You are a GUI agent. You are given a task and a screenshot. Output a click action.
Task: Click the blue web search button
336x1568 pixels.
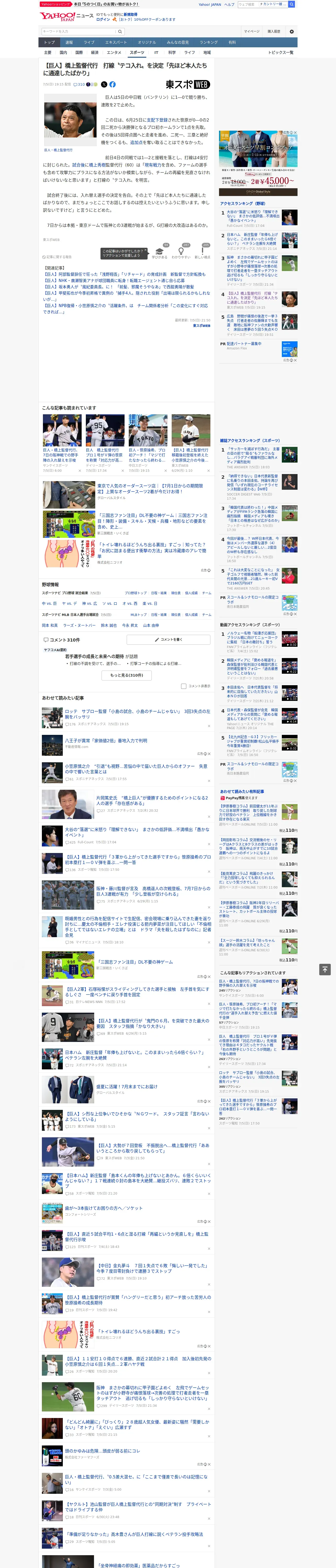point(292,4)
